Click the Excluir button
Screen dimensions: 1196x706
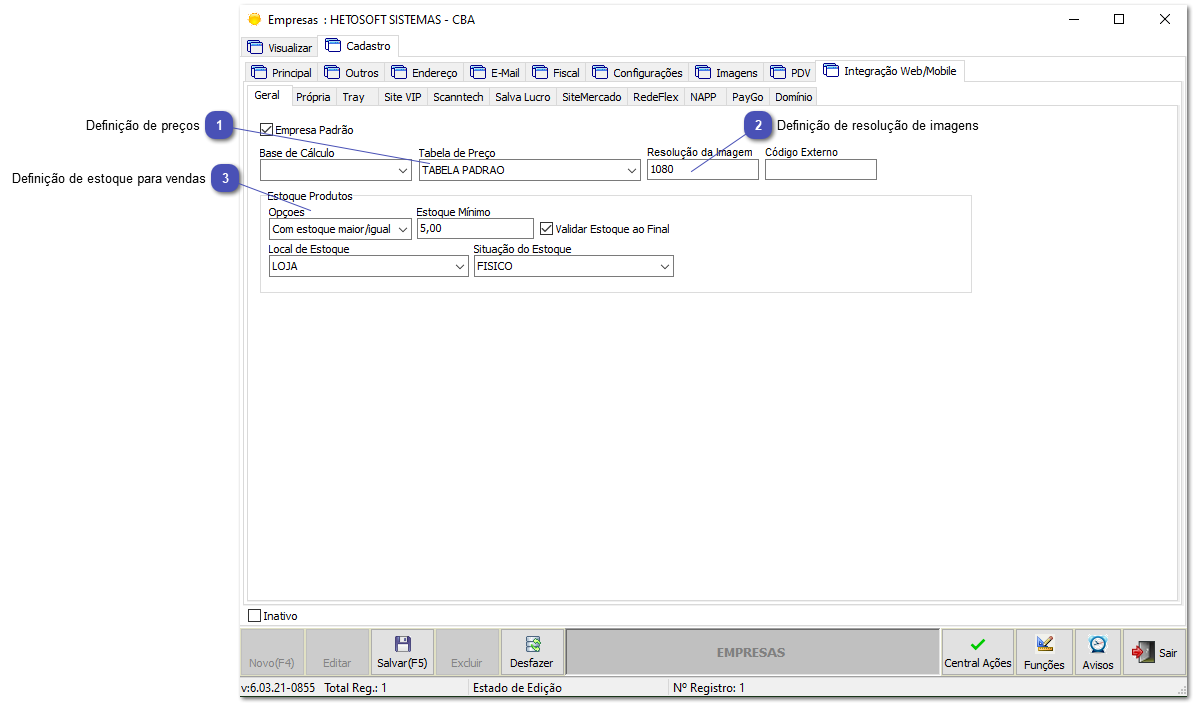coord(466,650)
